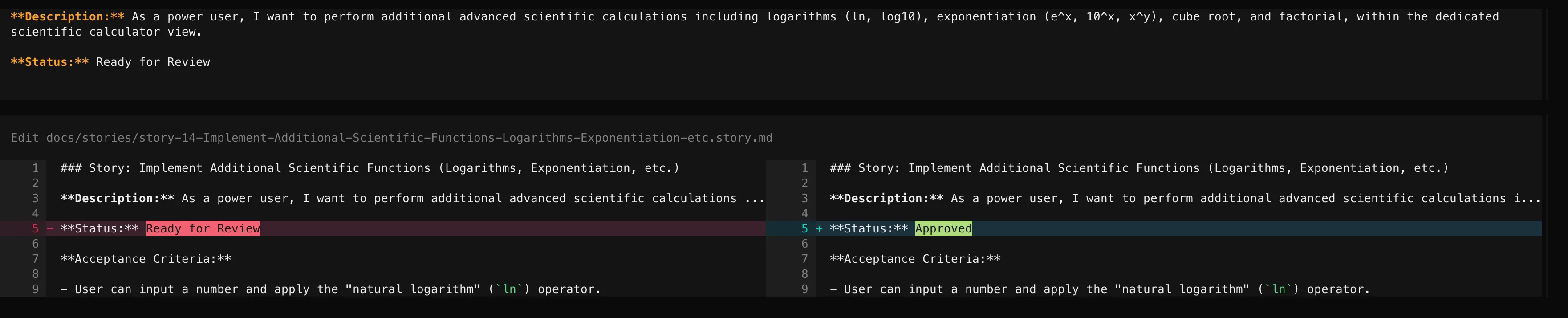This screenshot has width=1568, height=318.
Task: Click Acceptance Criteria line in right pane
Action: (x=915, y=259)
